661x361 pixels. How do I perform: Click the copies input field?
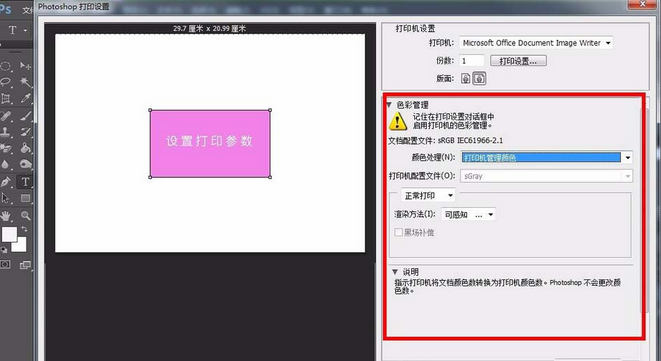click(472, 61)
